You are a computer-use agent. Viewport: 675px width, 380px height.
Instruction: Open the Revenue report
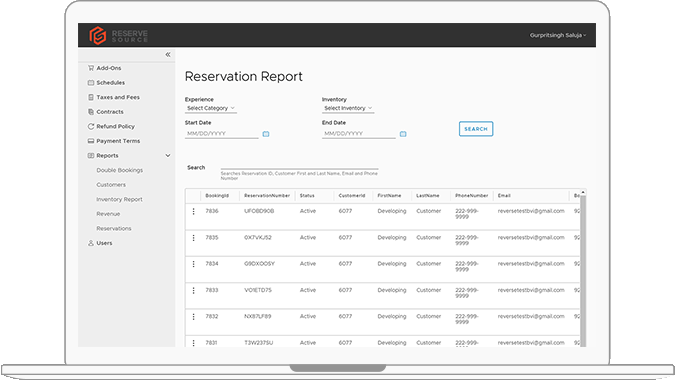(x=108, y=214)
